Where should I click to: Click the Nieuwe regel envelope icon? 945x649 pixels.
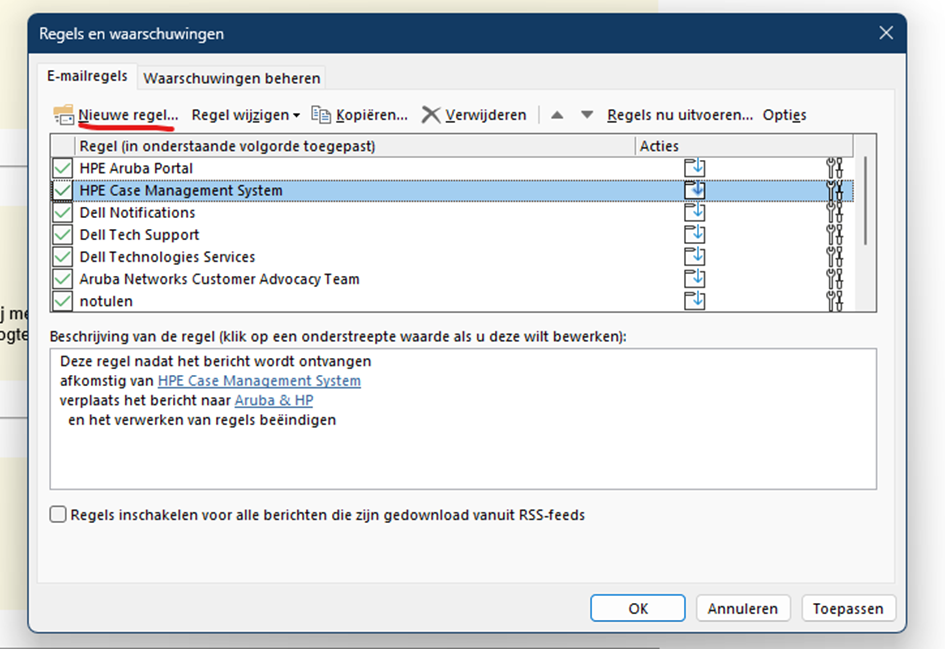63,115
